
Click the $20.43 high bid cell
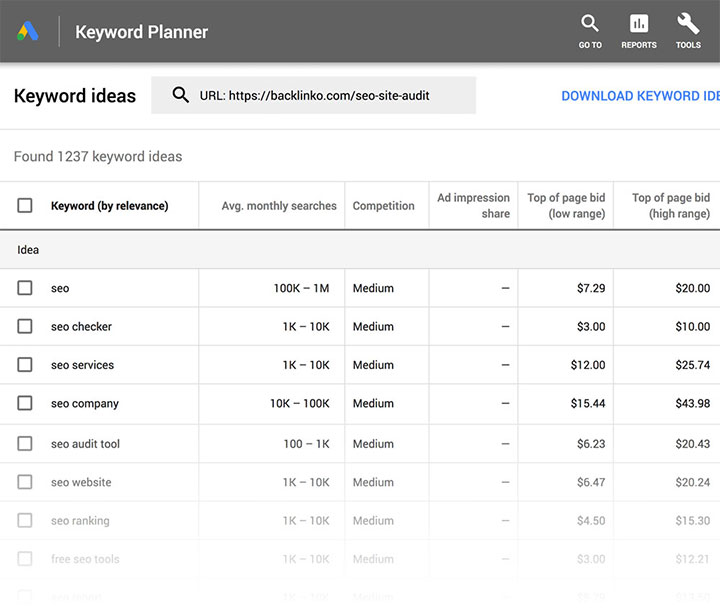(x=692, y=444)
